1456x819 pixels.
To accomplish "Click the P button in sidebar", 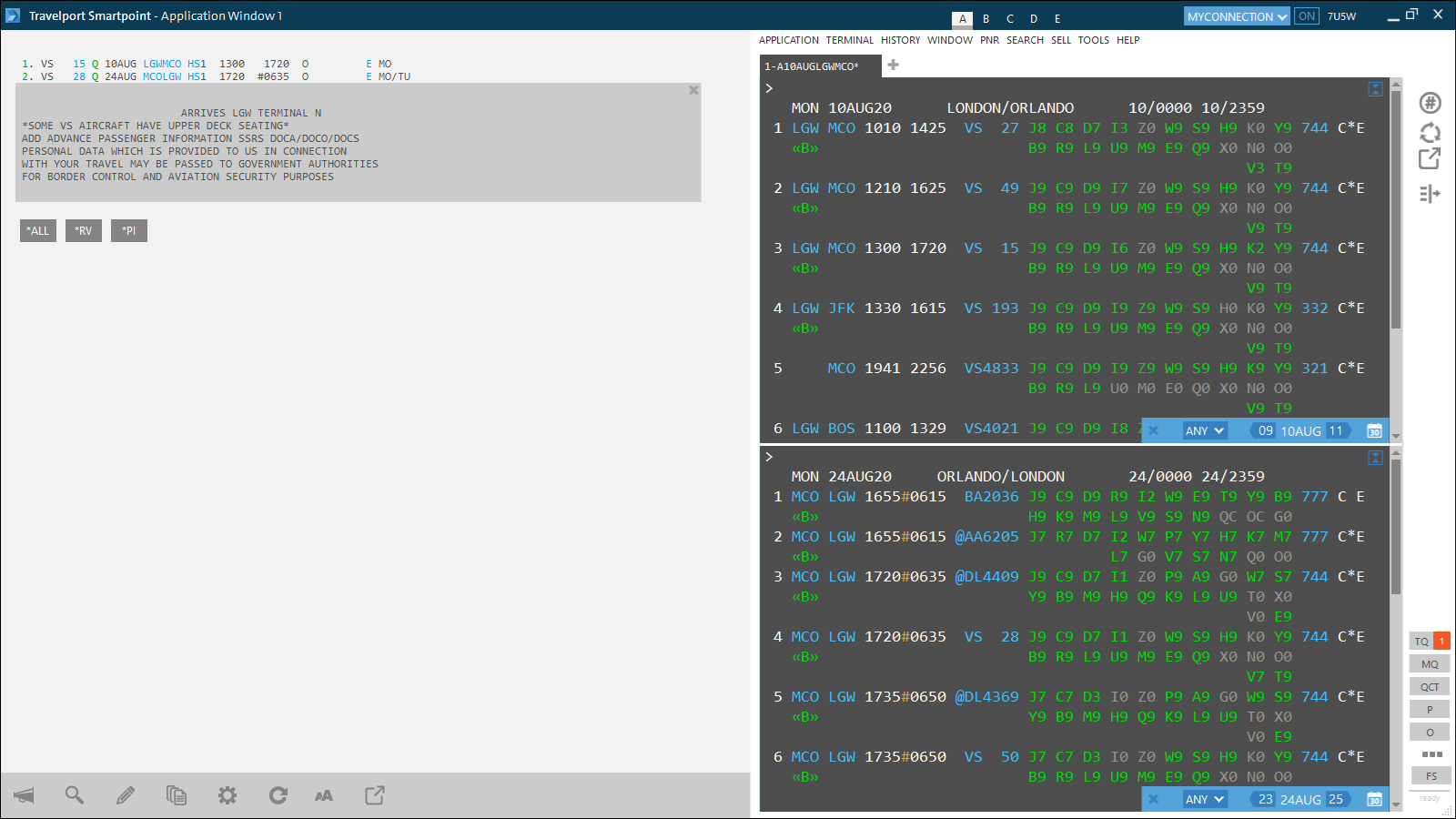I will [x=1430, y=710].
